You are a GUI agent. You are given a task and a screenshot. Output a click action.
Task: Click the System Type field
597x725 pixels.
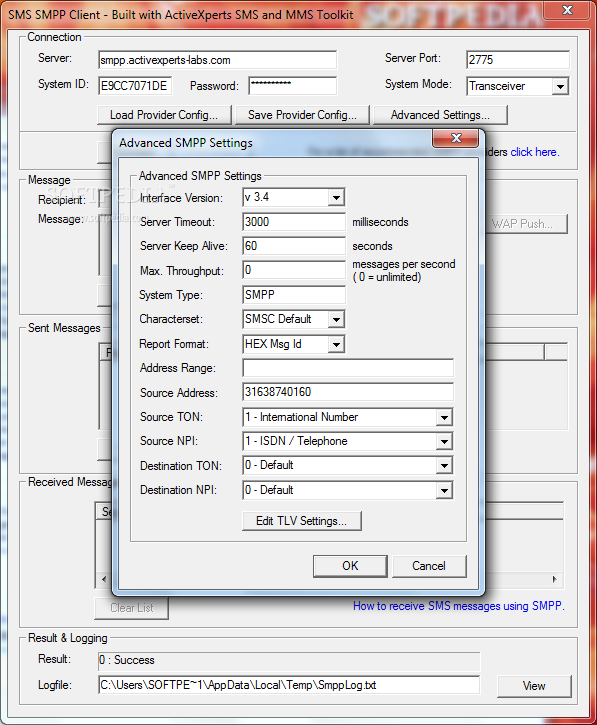(294, 295)
